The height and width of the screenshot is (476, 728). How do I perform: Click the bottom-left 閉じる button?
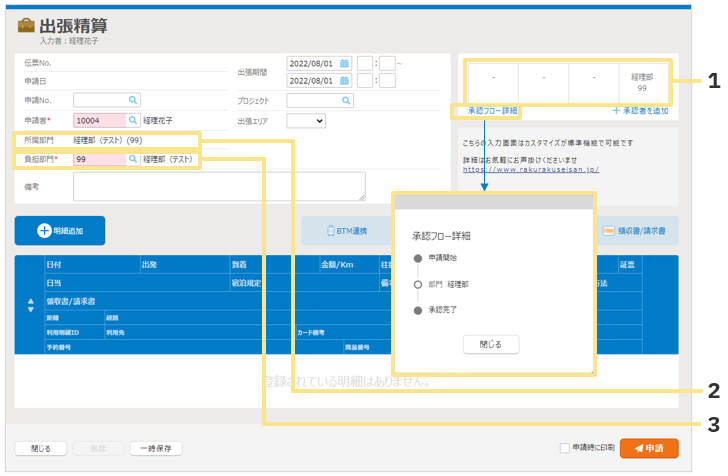tap(41, 449)
